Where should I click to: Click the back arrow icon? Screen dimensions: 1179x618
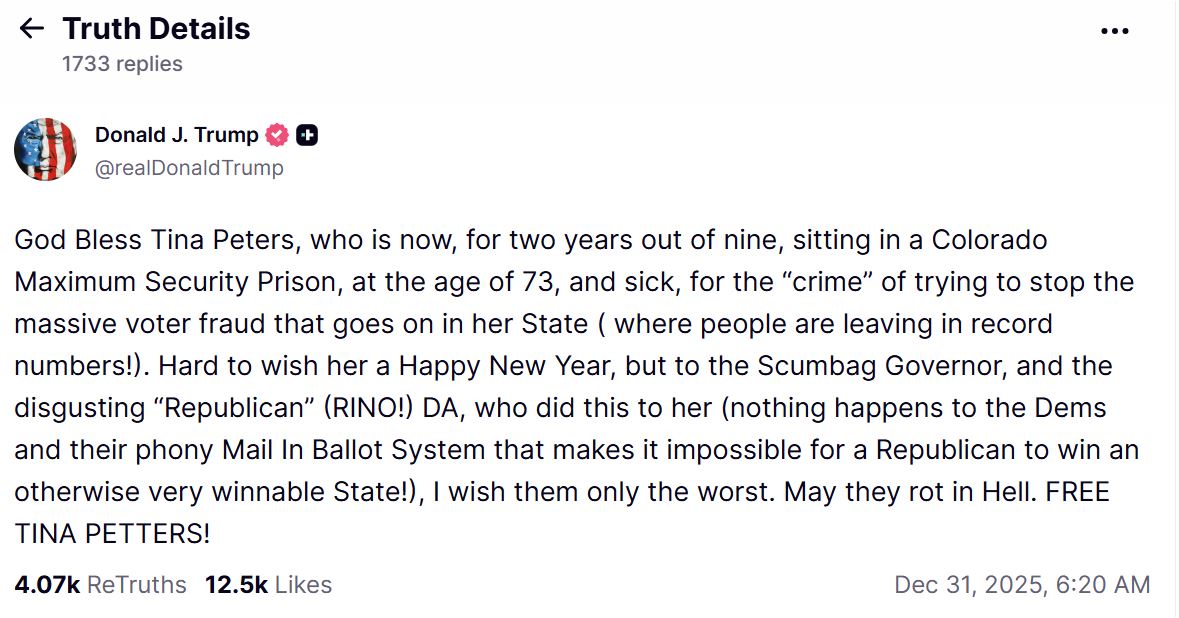tap(32, 29)
